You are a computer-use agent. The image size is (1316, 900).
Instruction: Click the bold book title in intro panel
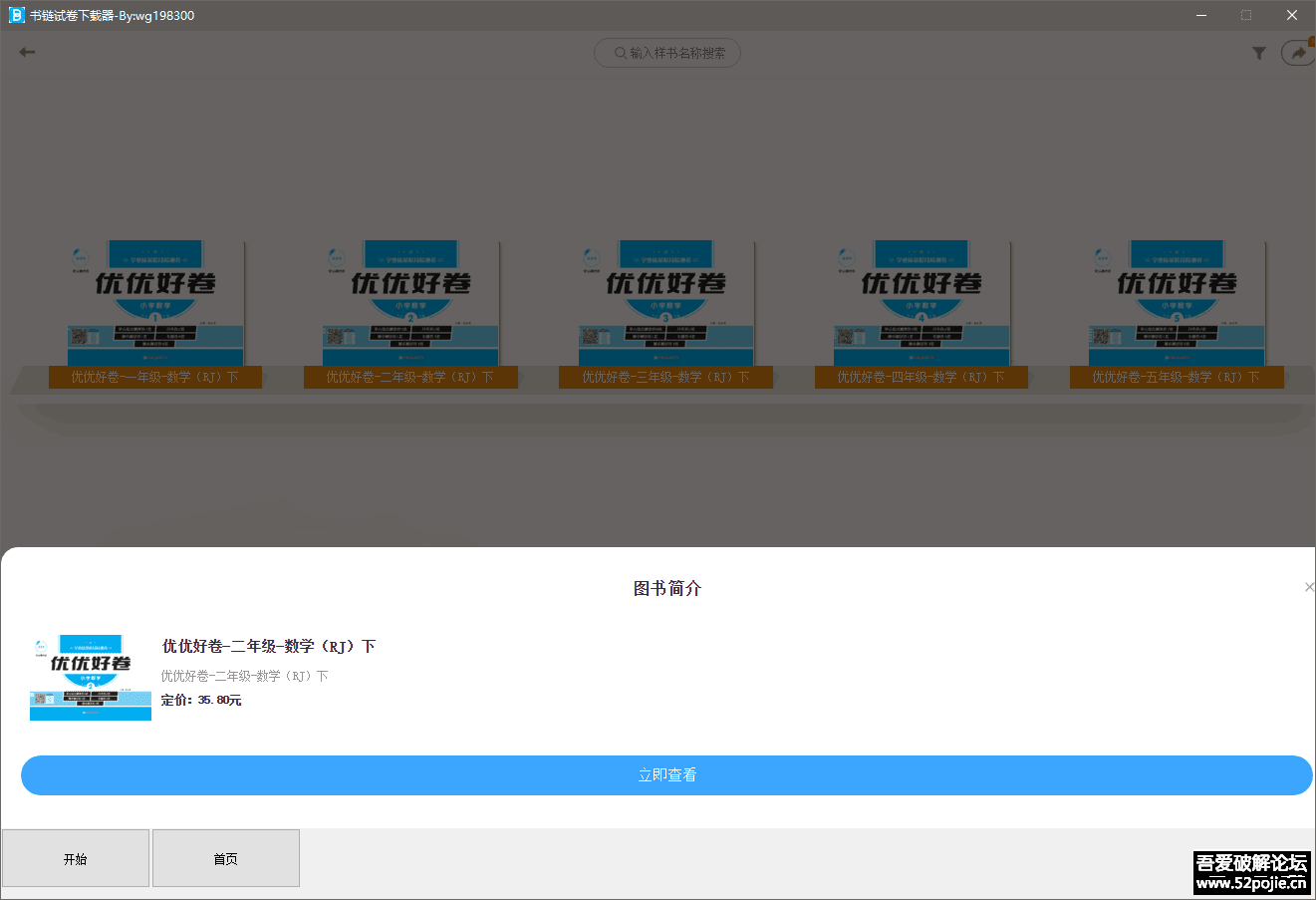[269, 646]
